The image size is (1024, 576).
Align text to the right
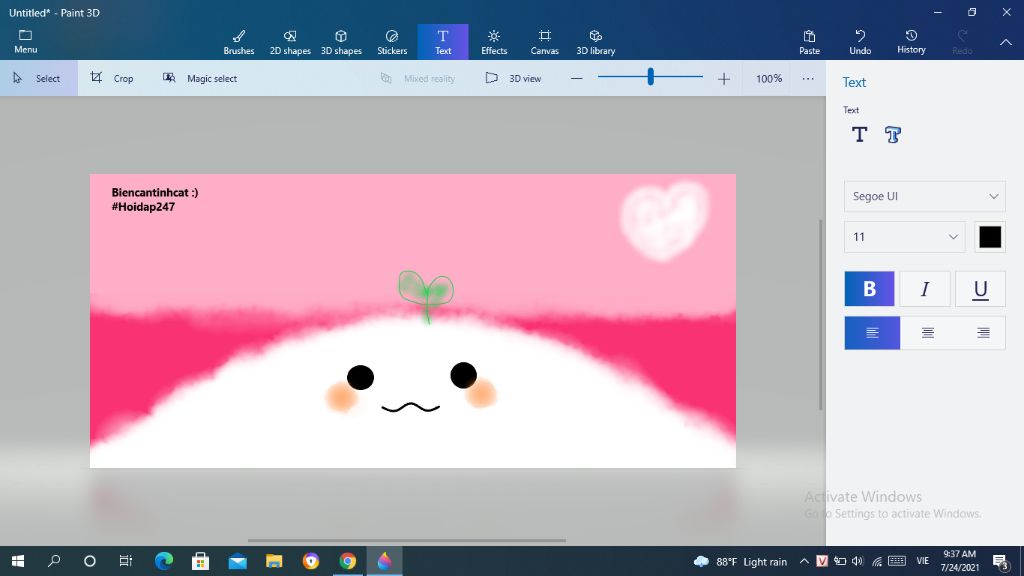click(982, 333)
